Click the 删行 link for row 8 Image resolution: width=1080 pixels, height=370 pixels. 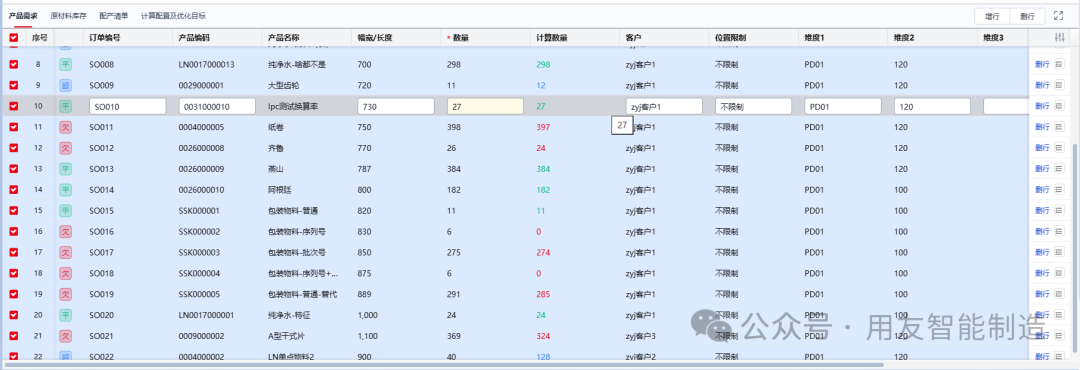(1042, 65)
